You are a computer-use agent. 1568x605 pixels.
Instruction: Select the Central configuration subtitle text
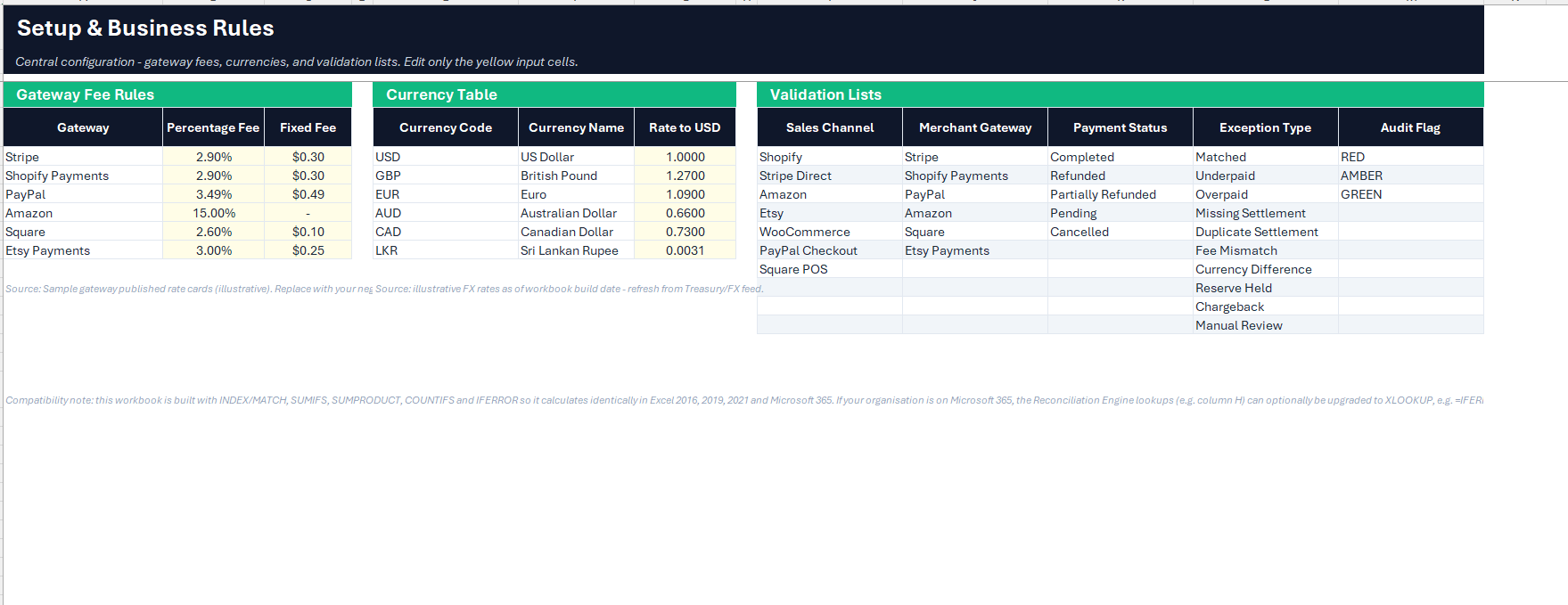[297, 61]
